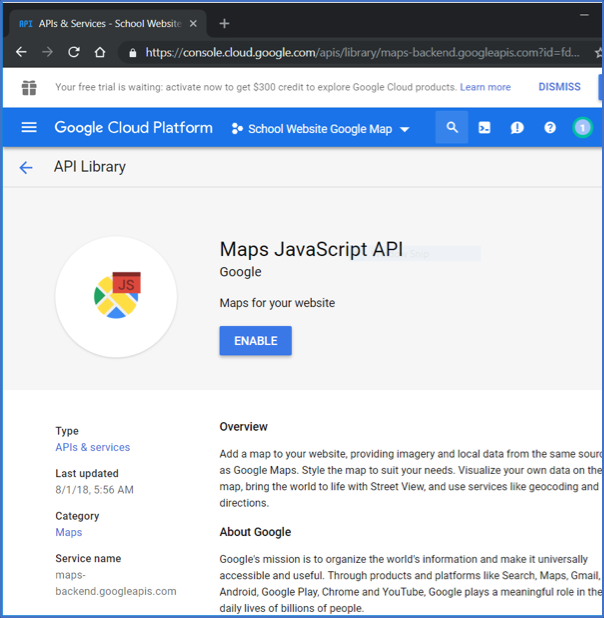Click the search icon in header
Viewport: 604px width, 618px height.
click(x=452, y=128)
